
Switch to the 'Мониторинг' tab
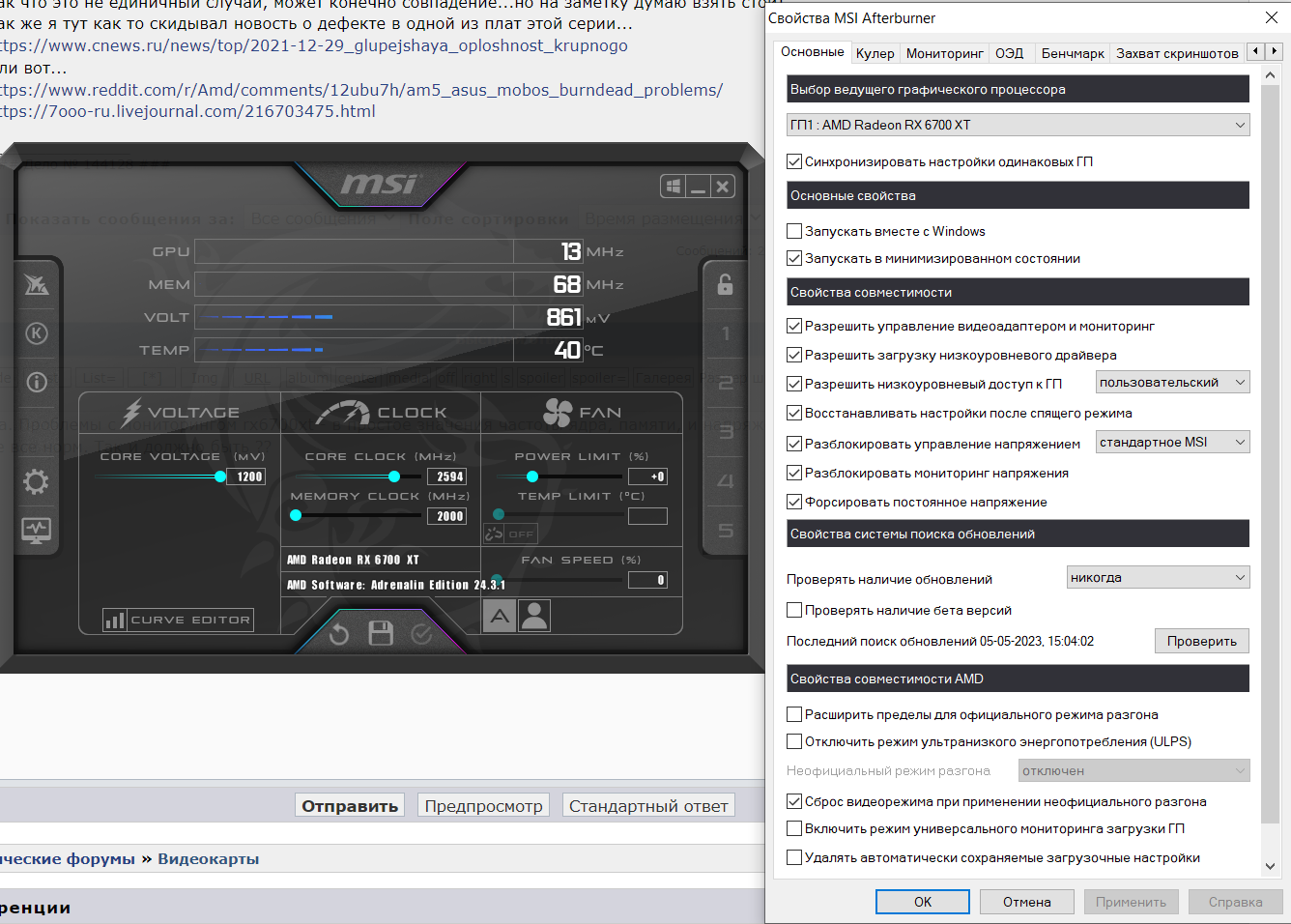tap(945, 53)
